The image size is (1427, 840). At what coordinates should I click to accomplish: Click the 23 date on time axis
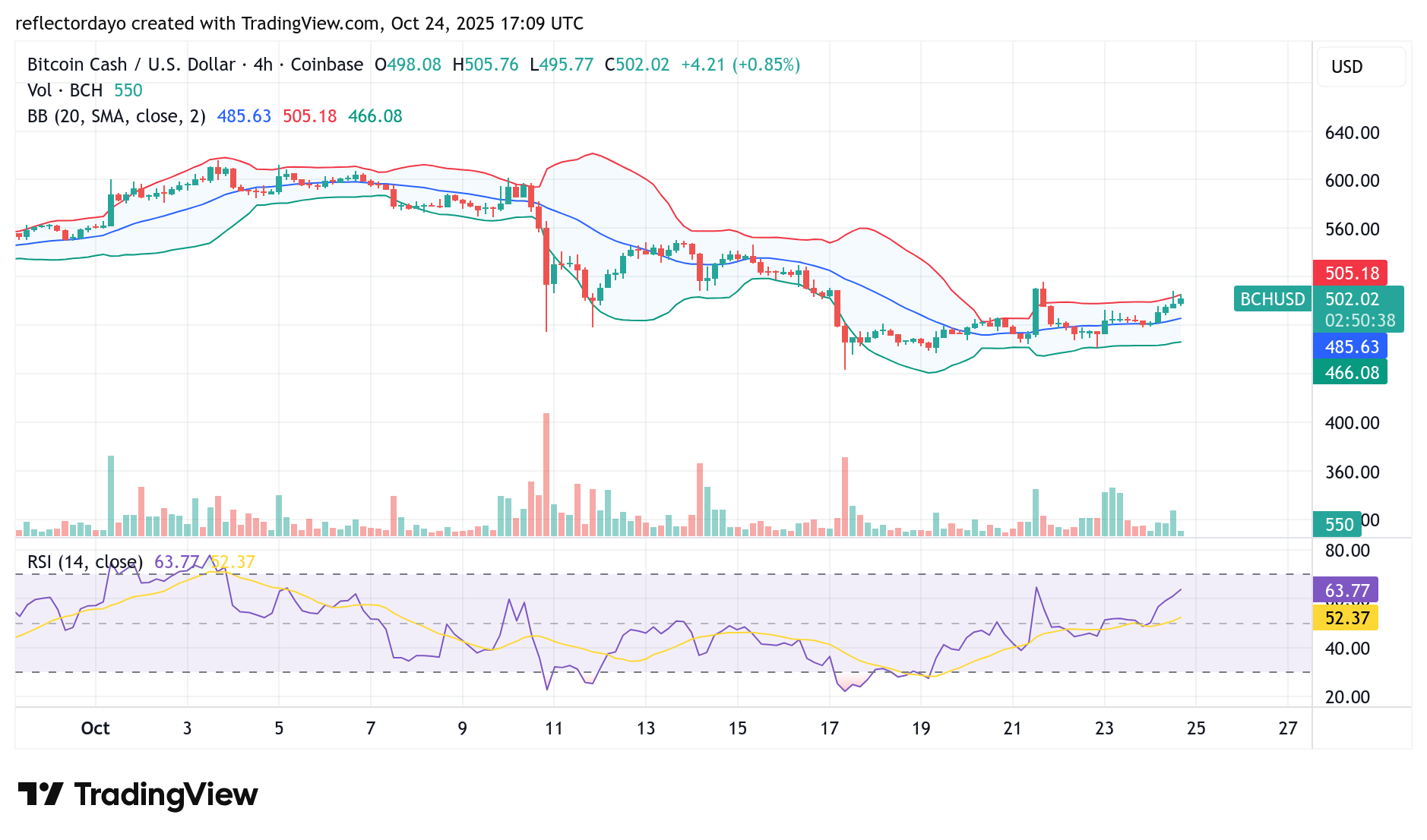(1104, 728)
